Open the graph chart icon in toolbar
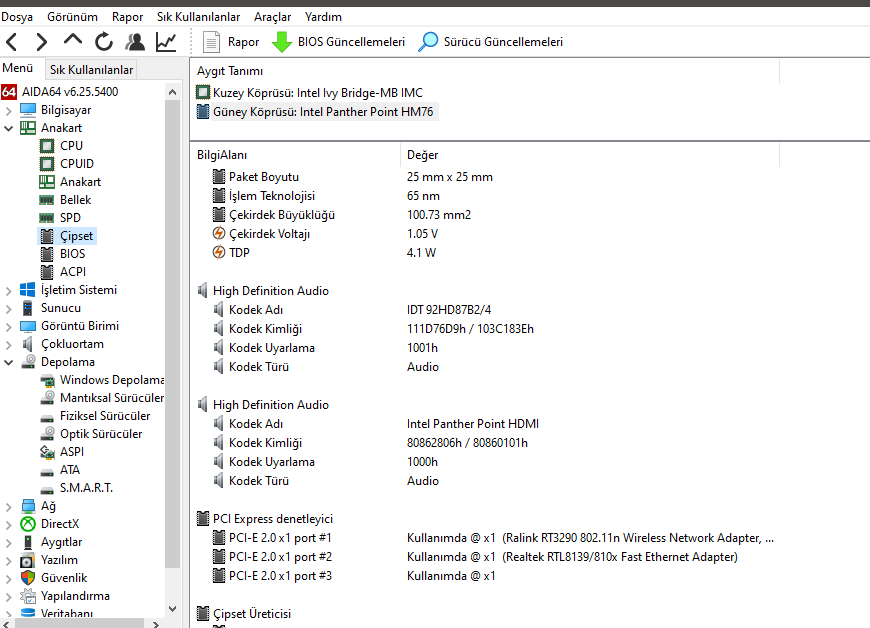The image size is (870, 628). [x=166, y=42]
